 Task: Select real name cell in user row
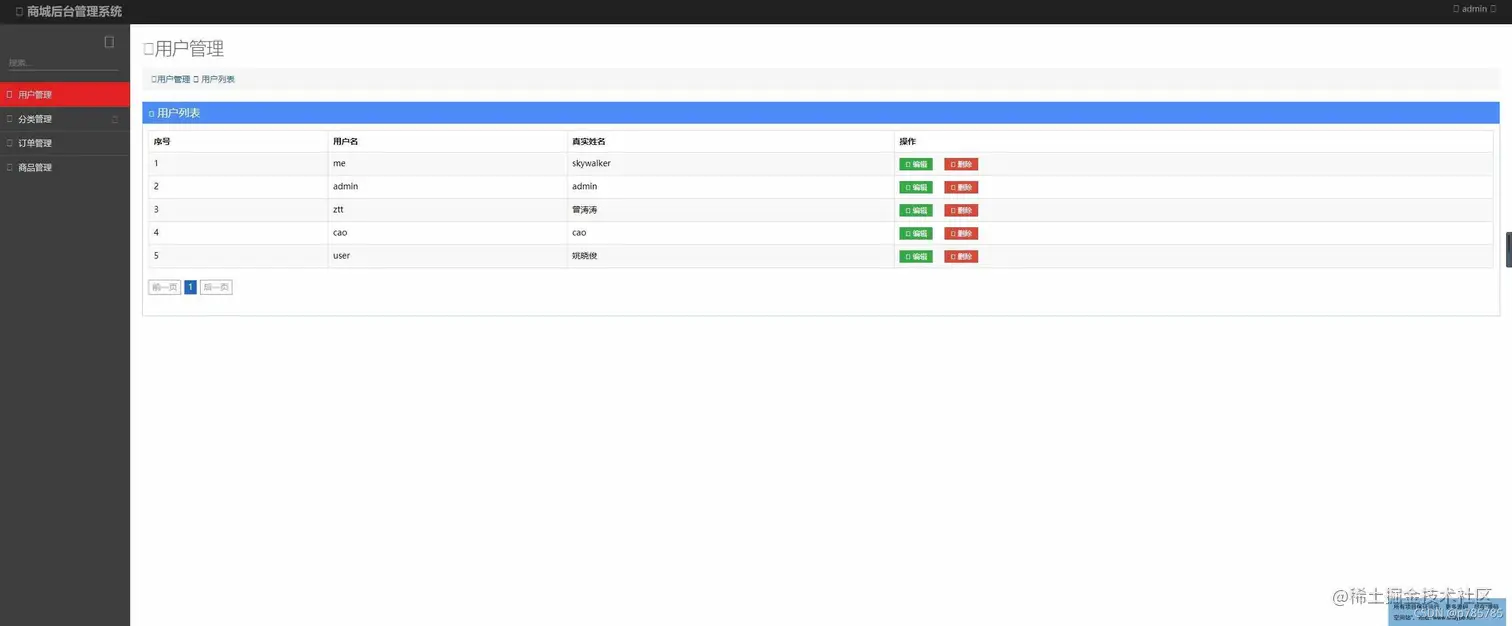(730, 256)
